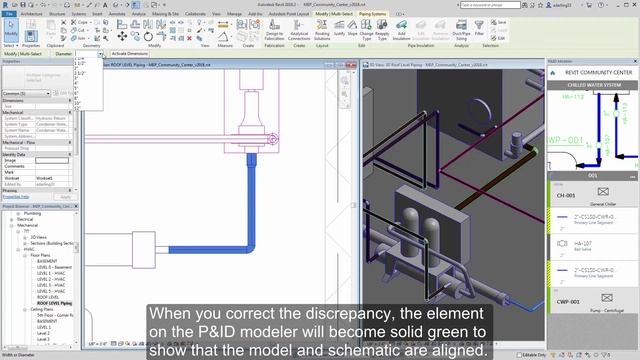The width and height of the screenshot is (640, 360).
Task: Toggle the Editable Only checkbox
Action: tap(519, 355)
